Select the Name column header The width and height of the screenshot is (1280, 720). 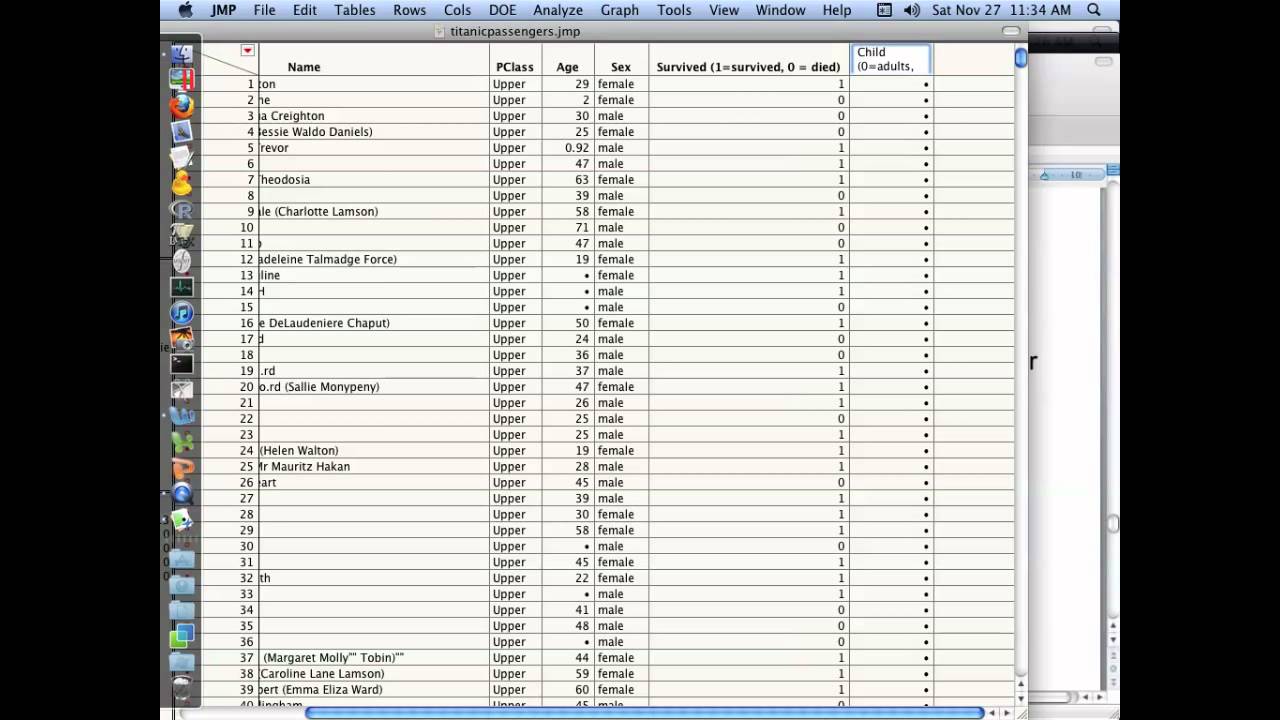coord(304,67)
